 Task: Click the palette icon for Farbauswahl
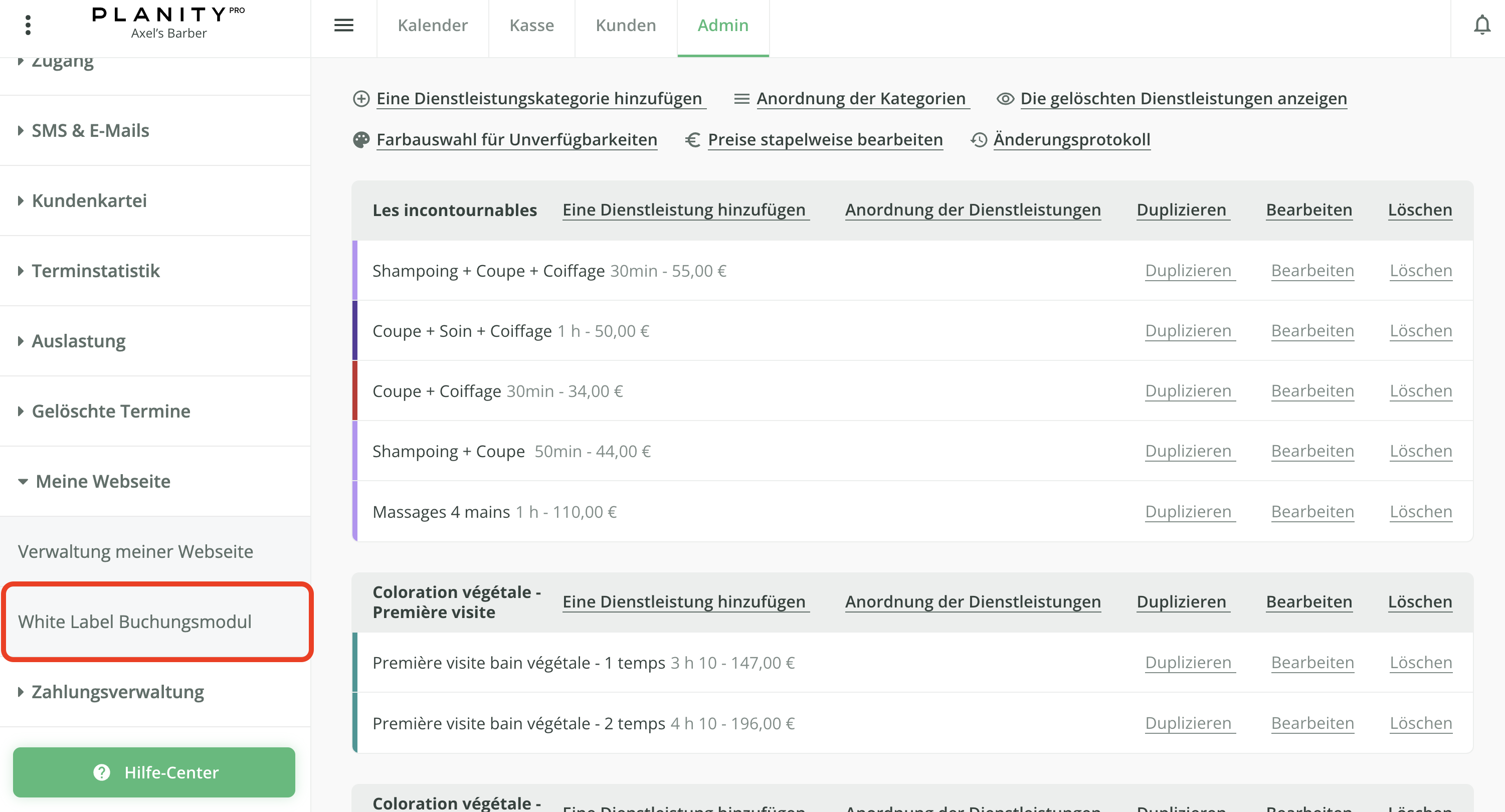click(361, 140)
